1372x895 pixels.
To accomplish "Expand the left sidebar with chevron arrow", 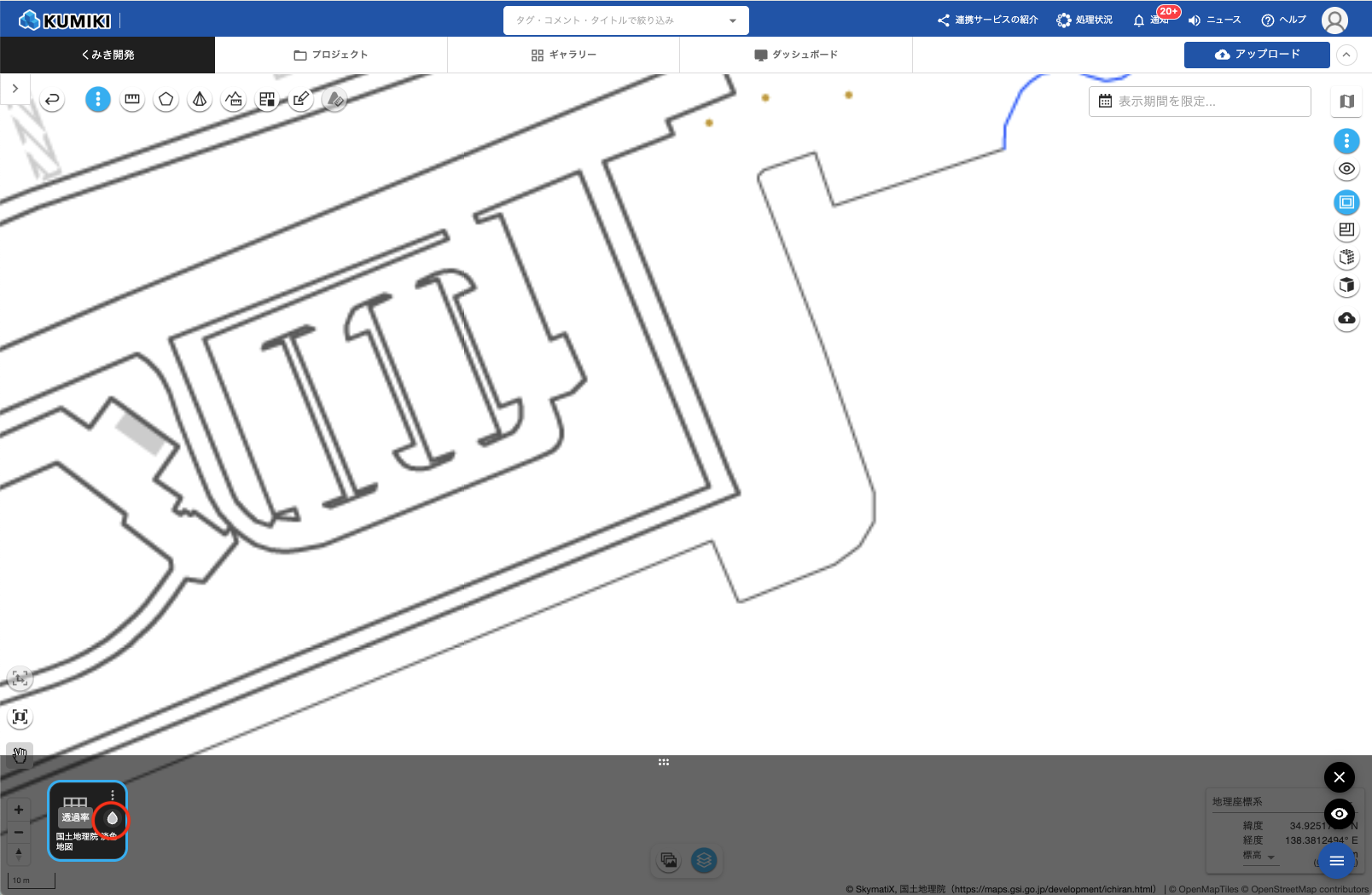I will click(x=15, y=89).
